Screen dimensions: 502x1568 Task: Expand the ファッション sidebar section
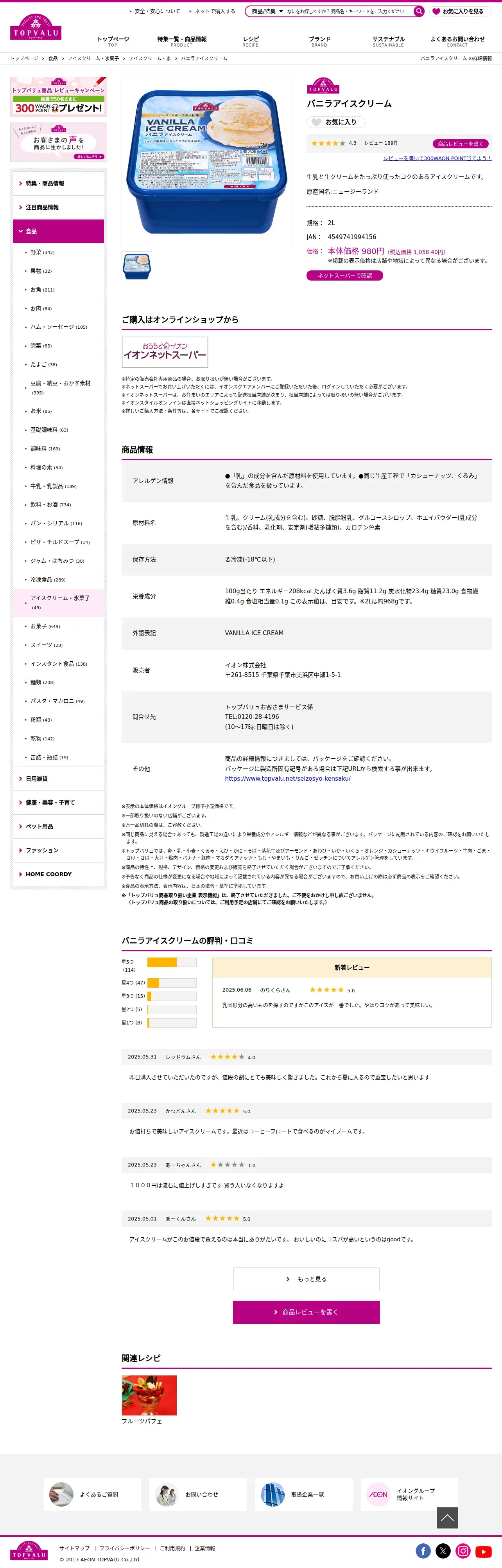point(58,850)
